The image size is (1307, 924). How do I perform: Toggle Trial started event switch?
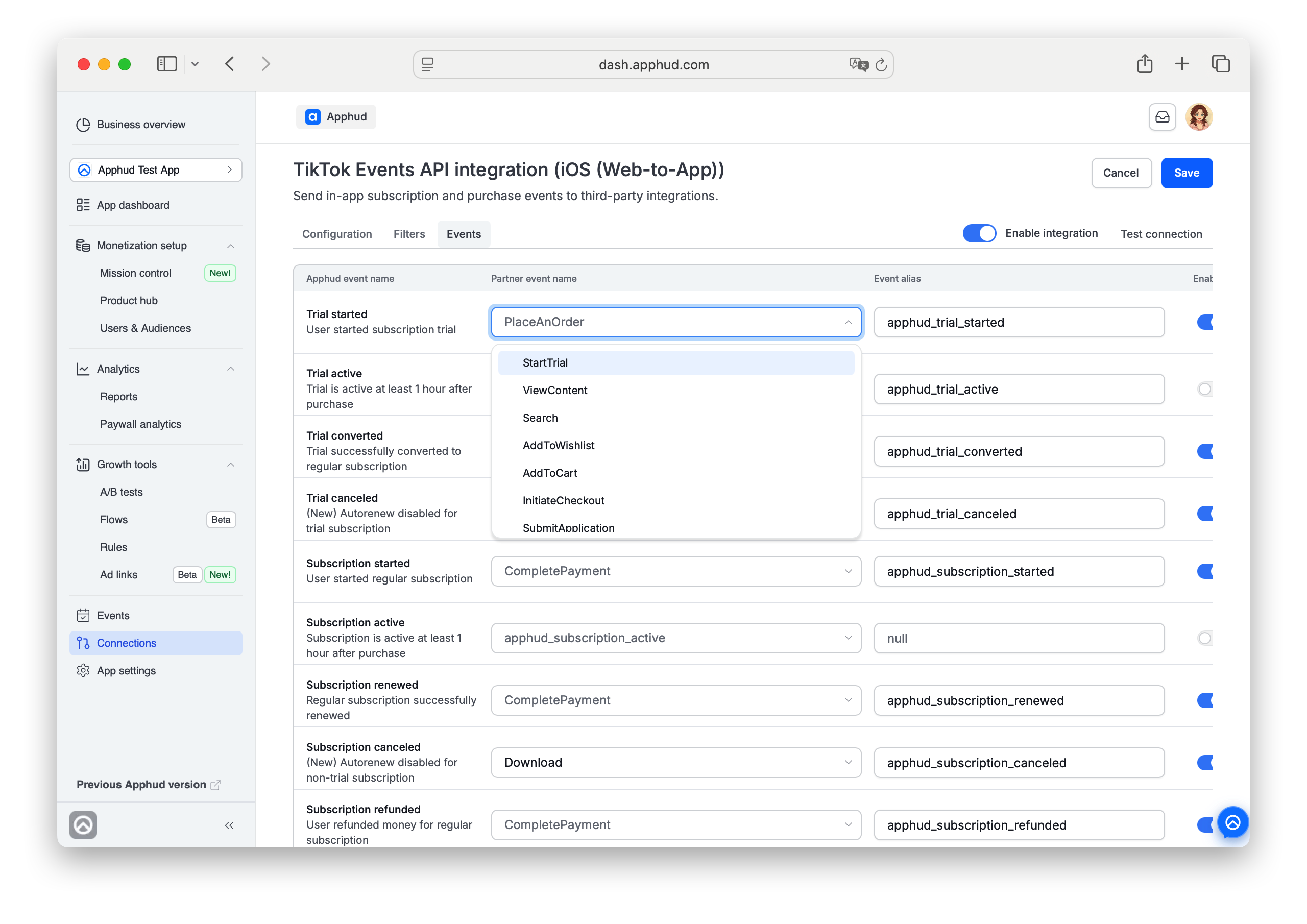(x=1204, y=322)
